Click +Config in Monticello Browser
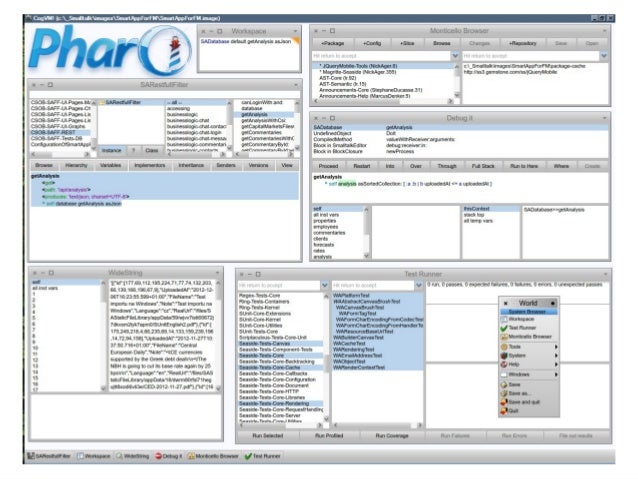Image resolution: width=638 pixels, height=479 pixels. click(x=372, y=43)
